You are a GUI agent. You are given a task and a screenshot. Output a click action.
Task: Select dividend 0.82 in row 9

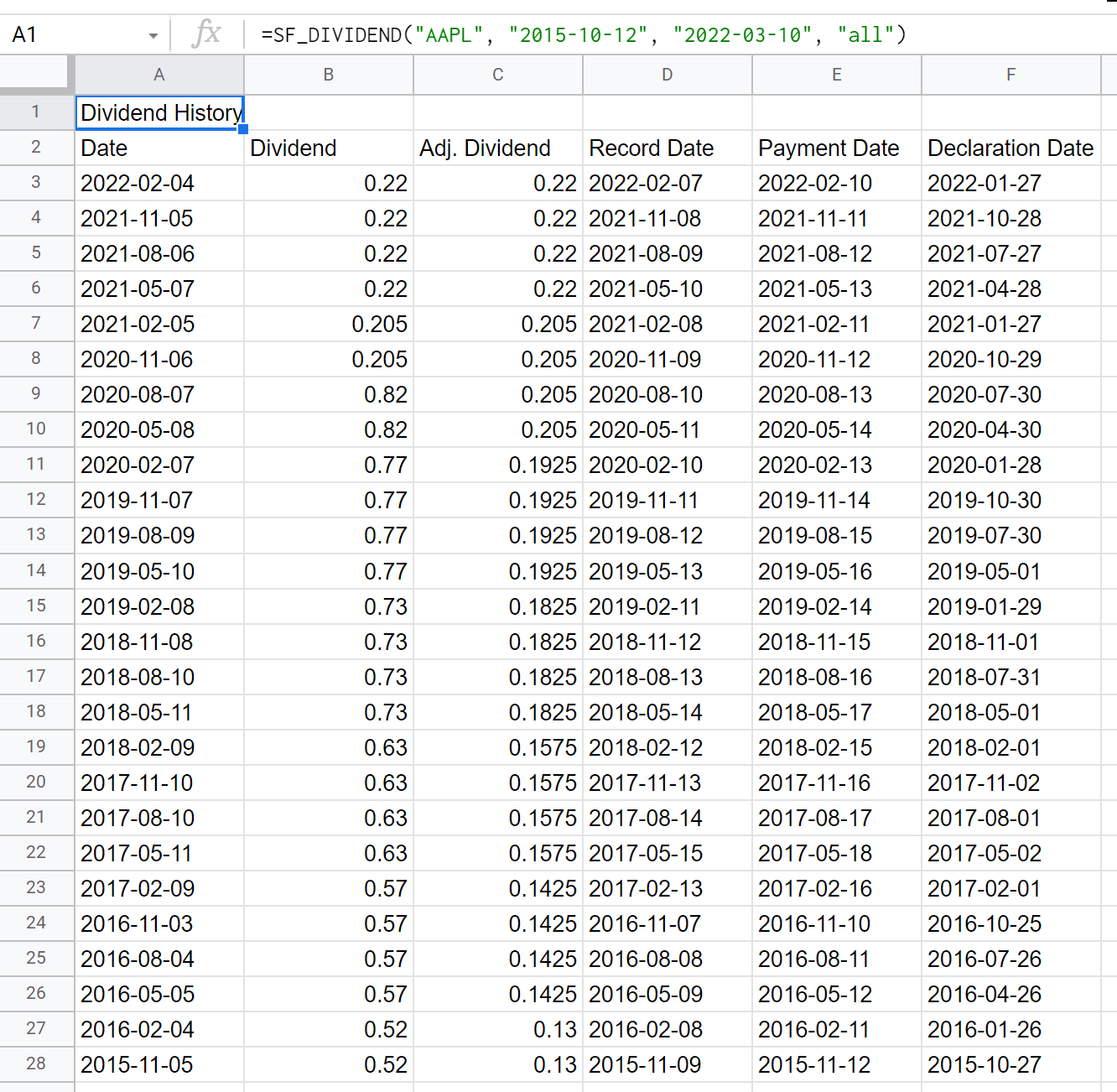click(329, 394)
